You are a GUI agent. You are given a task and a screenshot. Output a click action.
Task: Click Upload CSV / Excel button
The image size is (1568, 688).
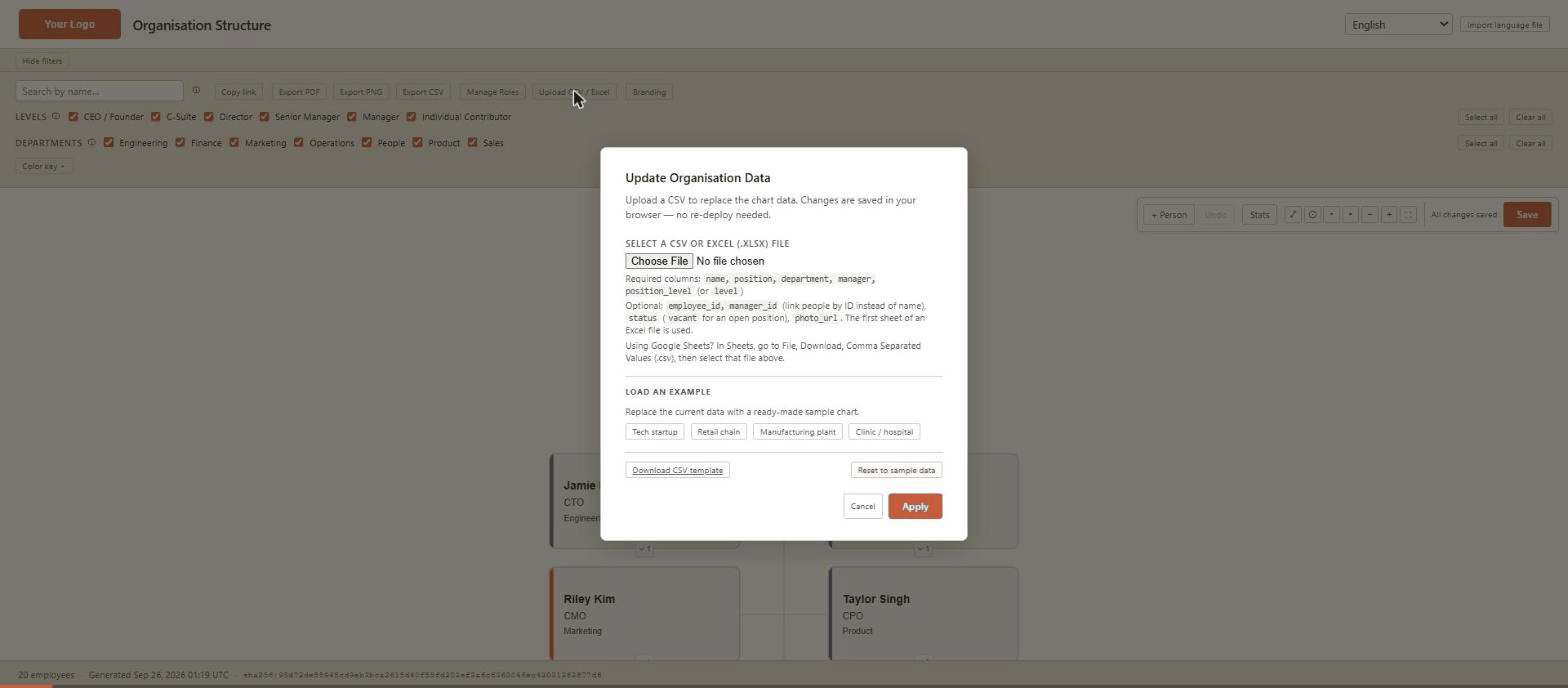tap(574, 92)
